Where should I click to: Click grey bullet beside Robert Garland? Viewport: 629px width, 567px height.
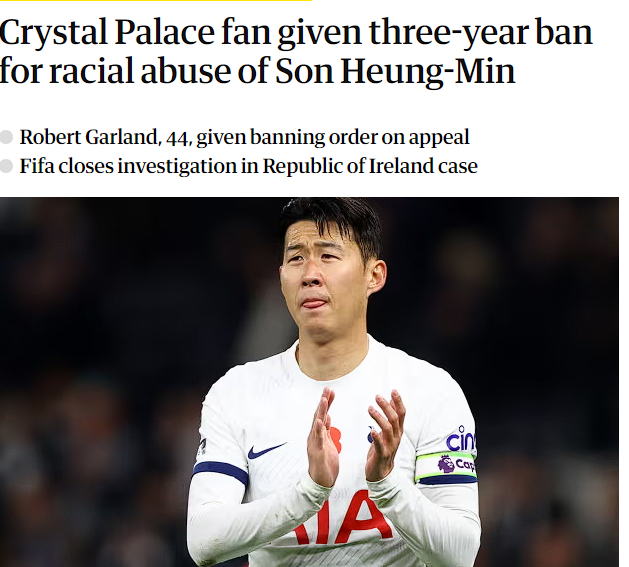[7, 138]
